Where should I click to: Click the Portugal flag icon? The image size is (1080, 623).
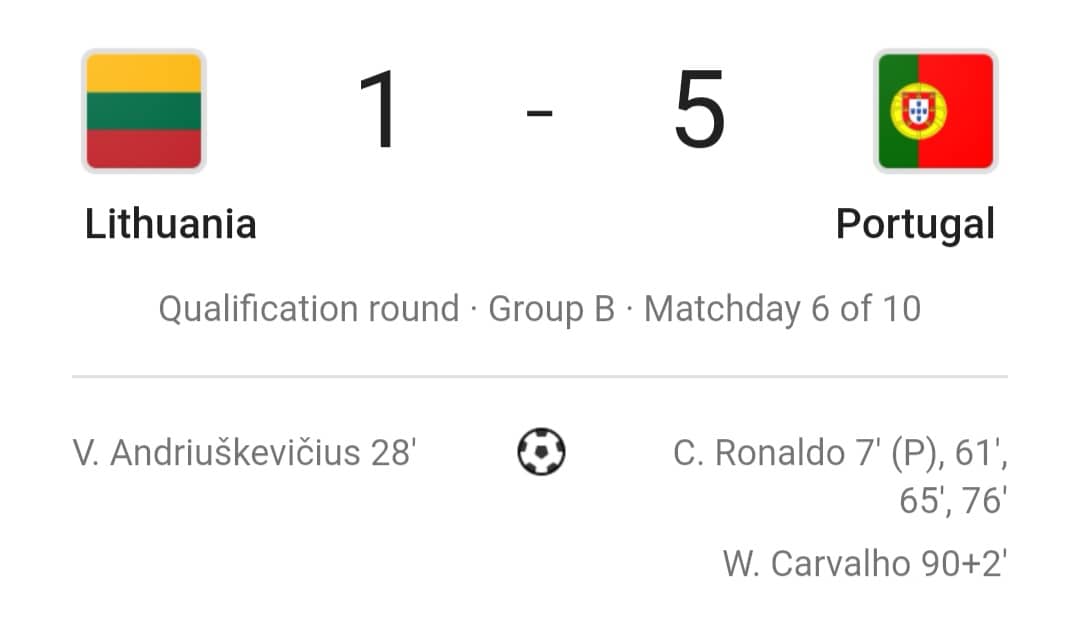coord(935,111)
